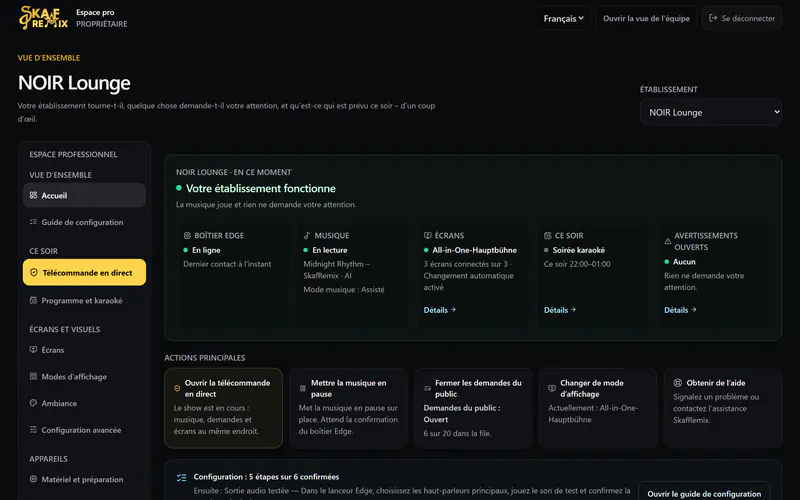Click Ce soir 22:00–01:00 text
Screen dimensions: 800x500
click(x=577, y=264)
